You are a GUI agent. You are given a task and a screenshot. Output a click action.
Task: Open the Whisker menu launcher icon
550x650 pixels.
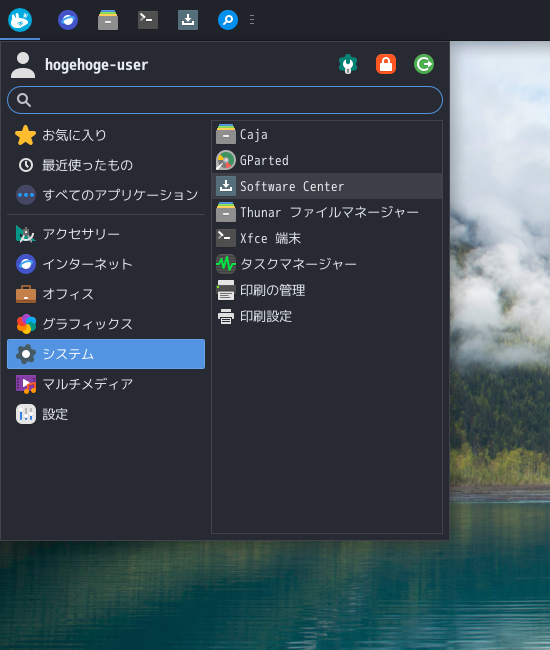pos(20,19)
